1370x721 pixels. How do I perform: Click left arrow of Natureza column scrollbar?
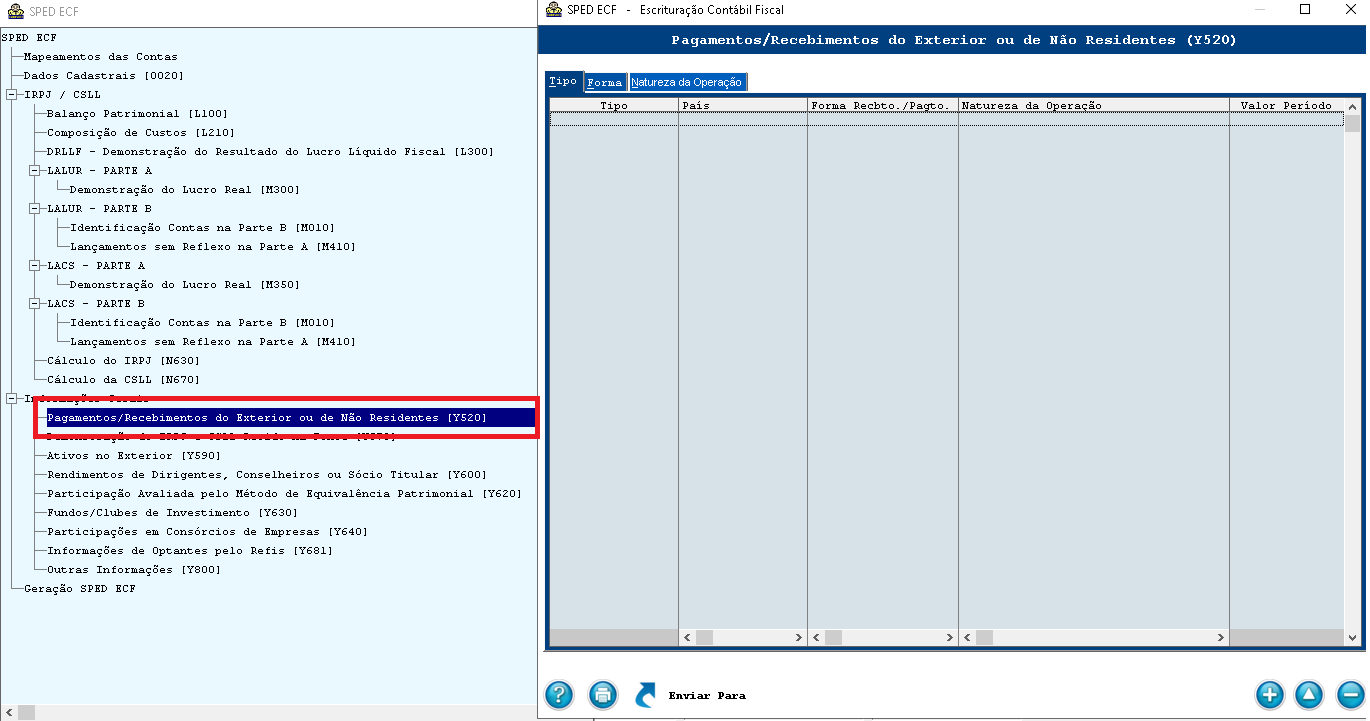pos(967,638)
